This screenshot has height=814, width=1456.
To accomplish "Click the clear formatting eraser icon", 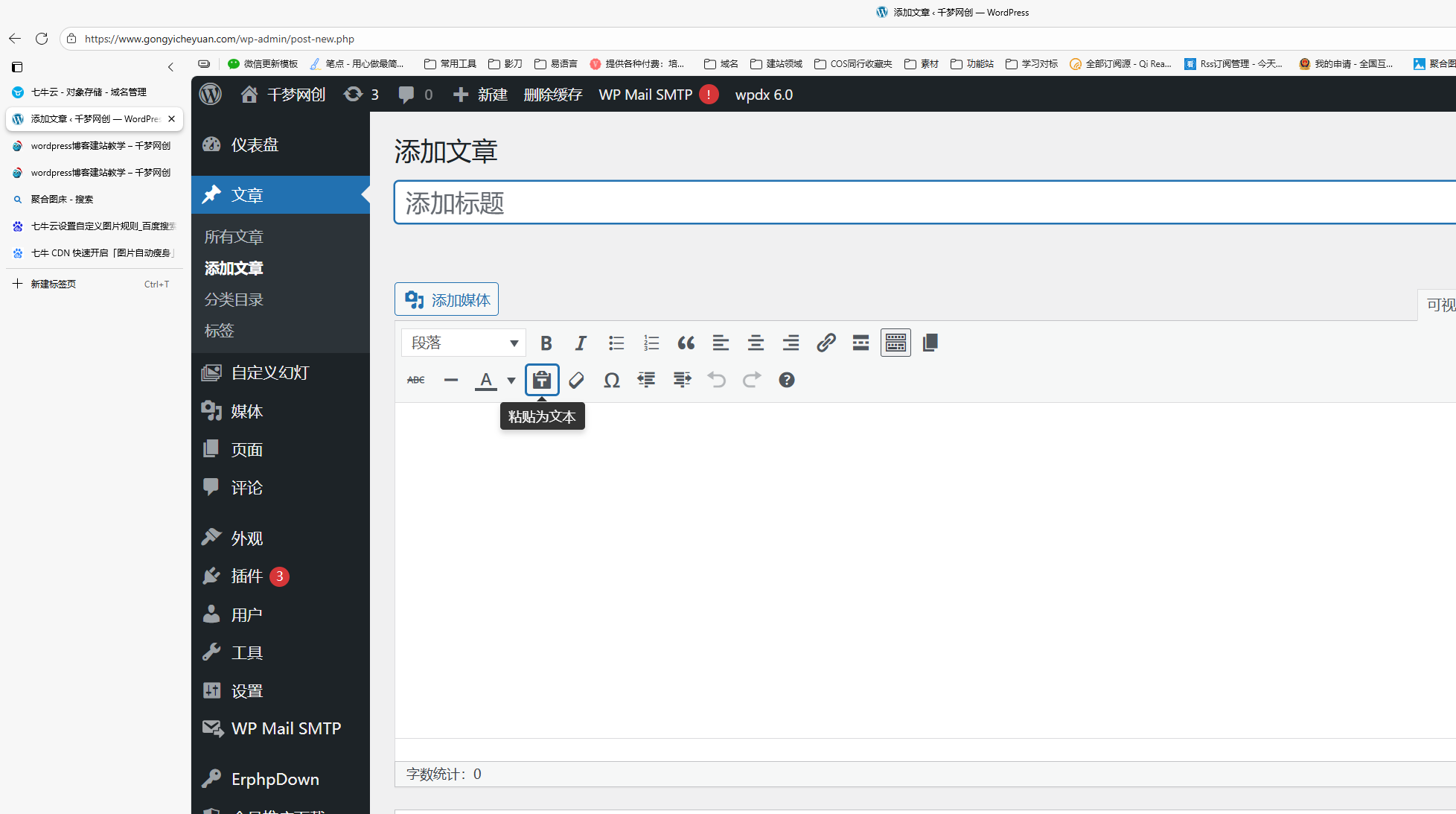I will (576, 381).
